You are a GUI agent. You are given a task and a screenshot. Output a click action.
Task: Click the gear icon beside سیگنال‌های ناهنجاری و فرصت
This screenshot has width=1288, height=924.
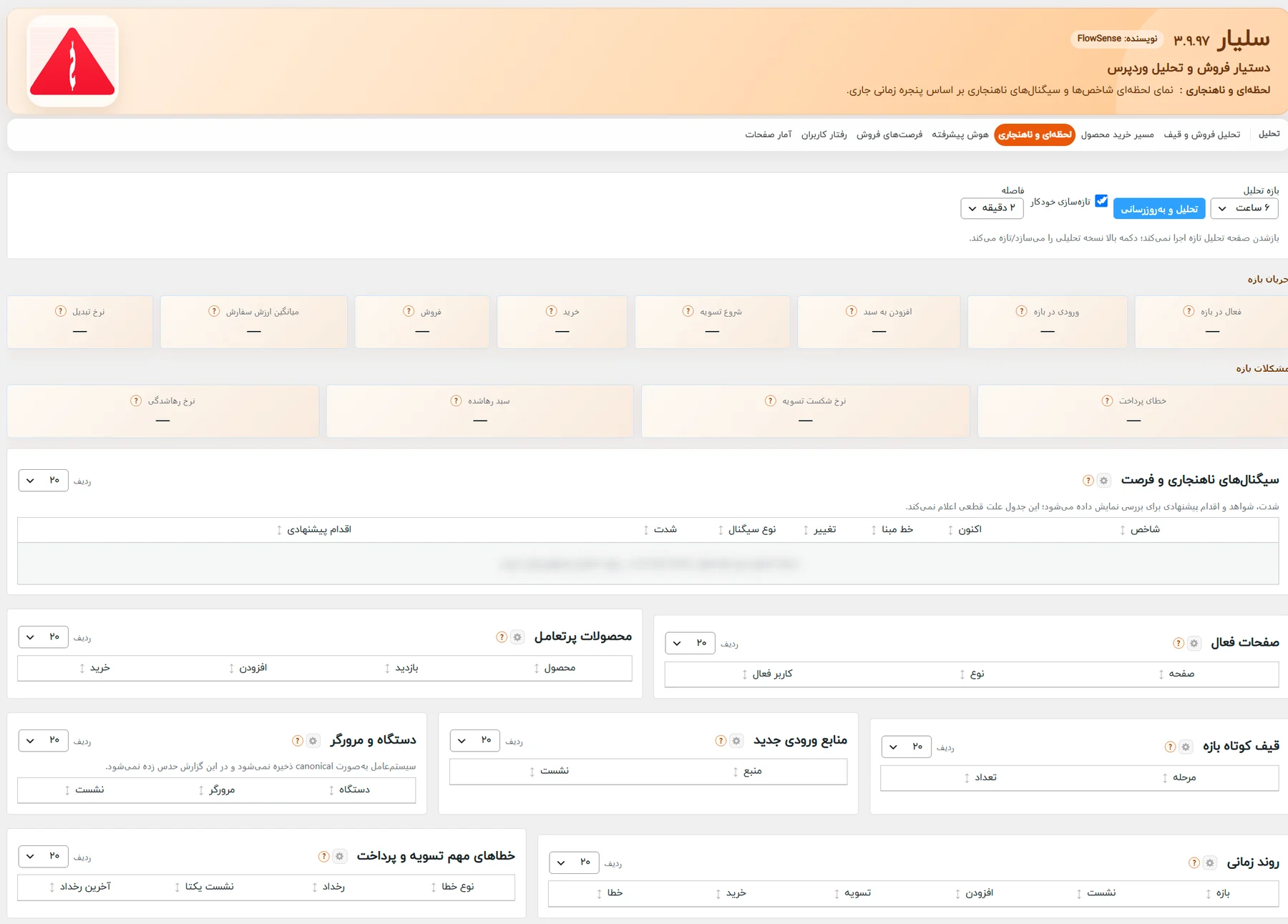(x=1103, y=481)
